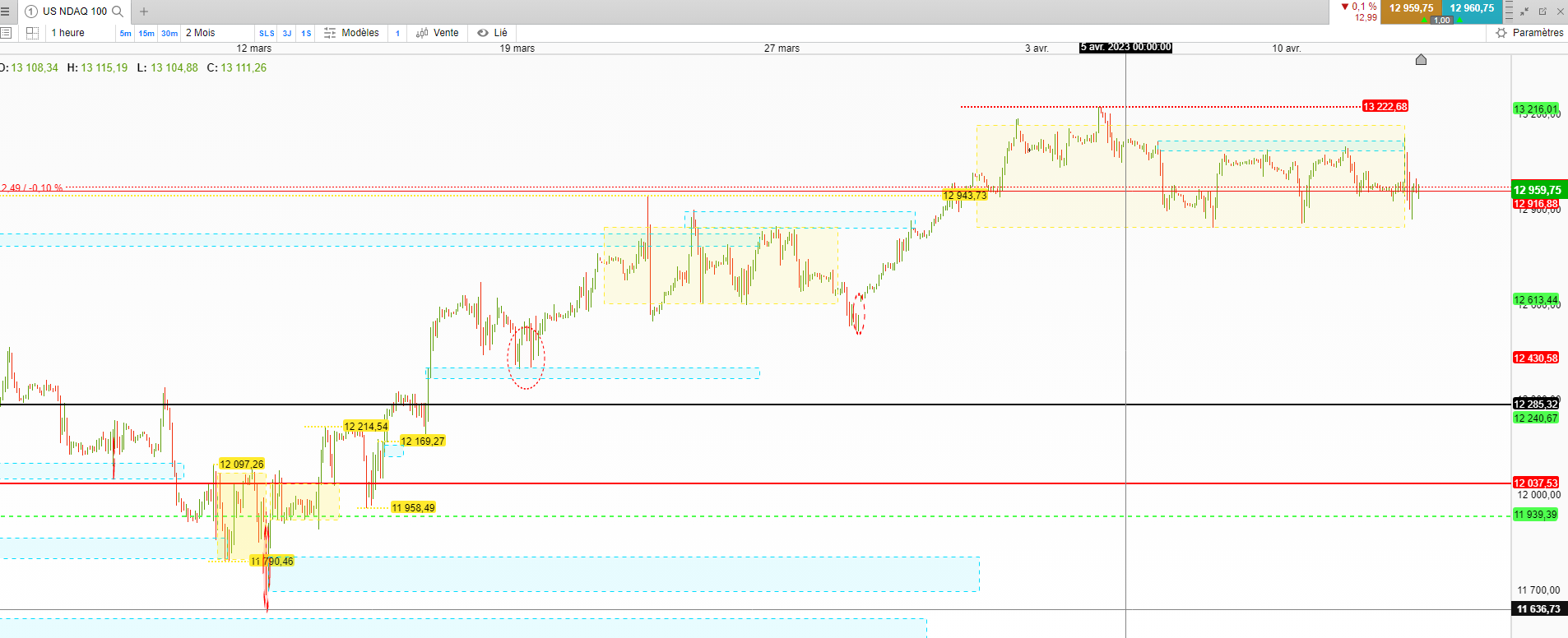1568x638 pixels.
Task: Click the 12 916,88 red axis label
Action: point(1536,204)
